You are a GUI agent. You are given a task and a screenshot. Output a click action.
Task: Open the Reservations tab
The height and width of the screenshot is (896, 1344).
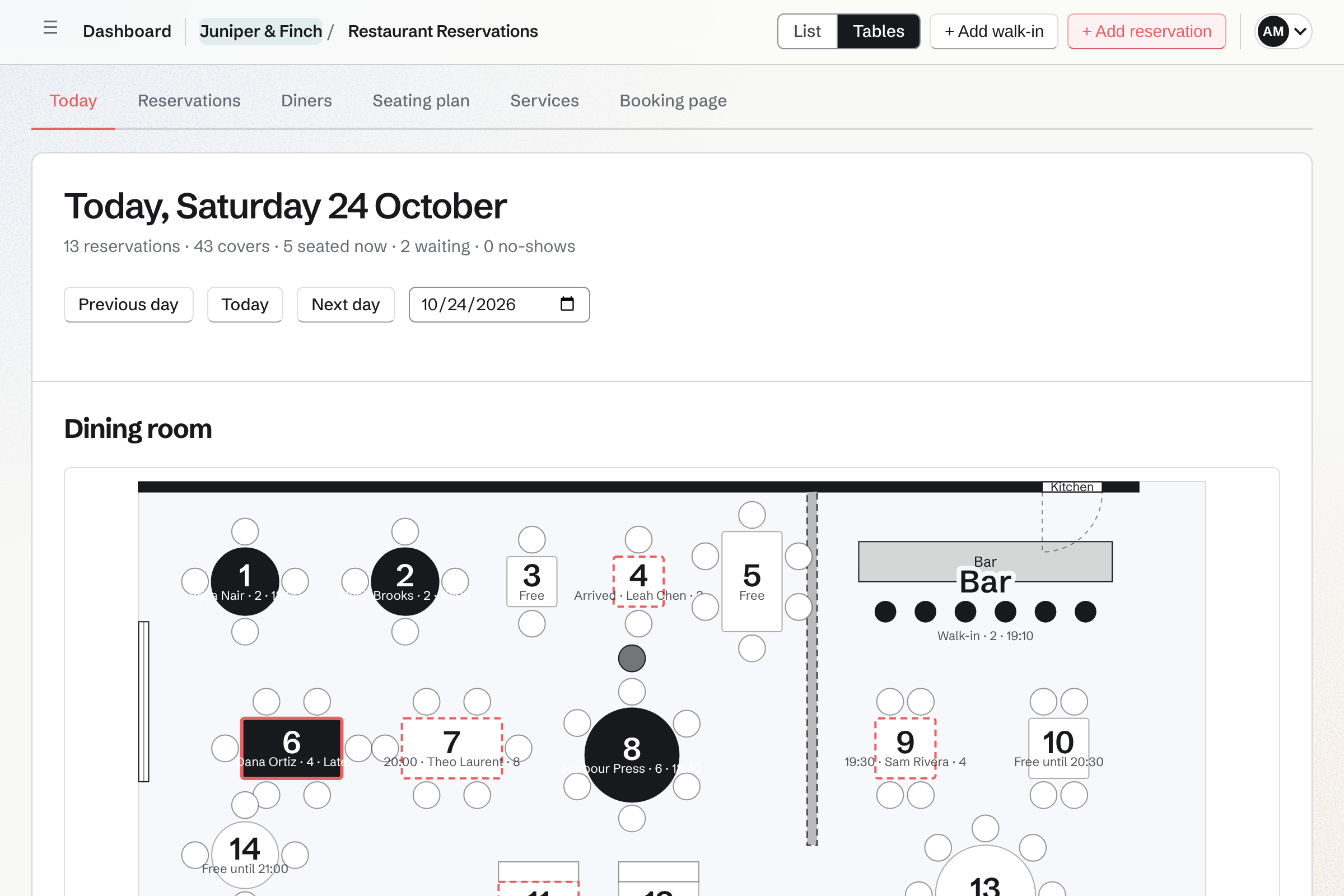tap(189, 101)
